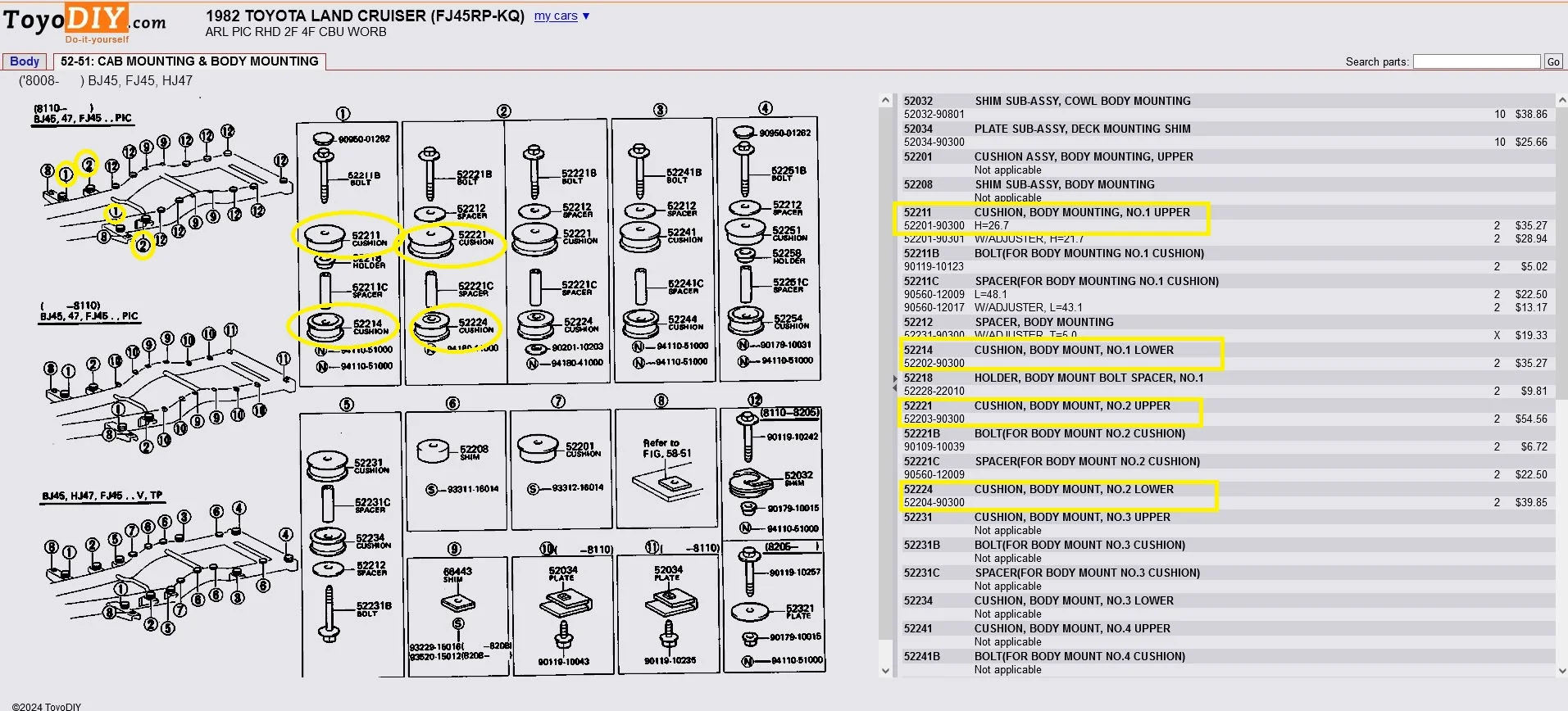Screen dimensions: 1568x711
Task: Select the 52-51: CAB MOUNTING & BODY MOUNTING tab
Action: pos(189,61)
